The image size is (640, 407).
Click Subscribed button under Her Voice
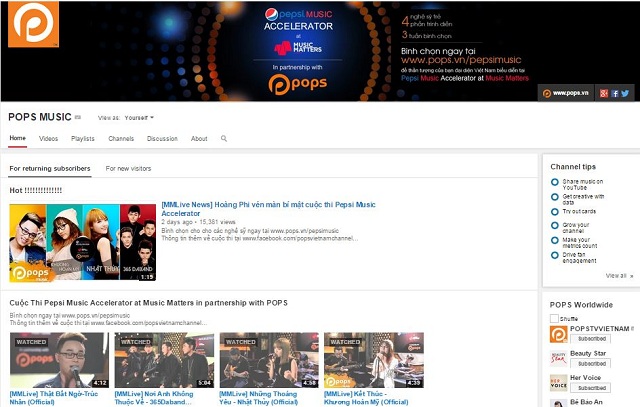pyautogui.click(x=591, y=388)
